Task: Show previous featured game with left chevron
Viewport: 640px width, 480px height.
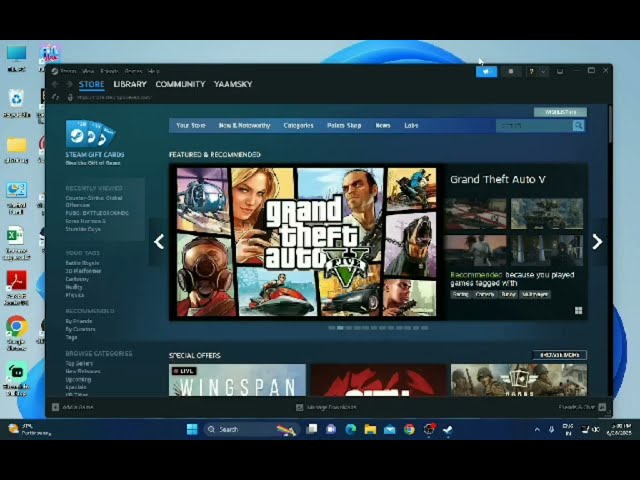Action: click(159, 242)
